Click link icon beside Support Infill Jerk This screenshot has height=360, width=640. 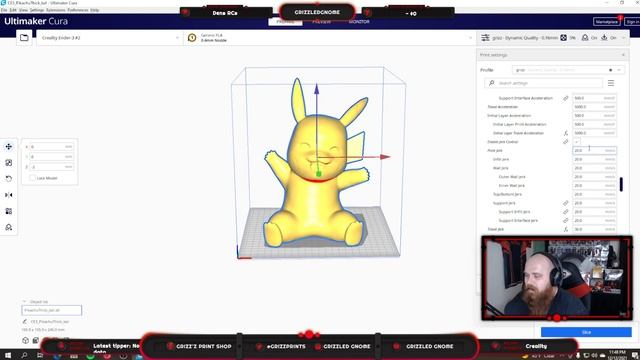tap(566, 212)
